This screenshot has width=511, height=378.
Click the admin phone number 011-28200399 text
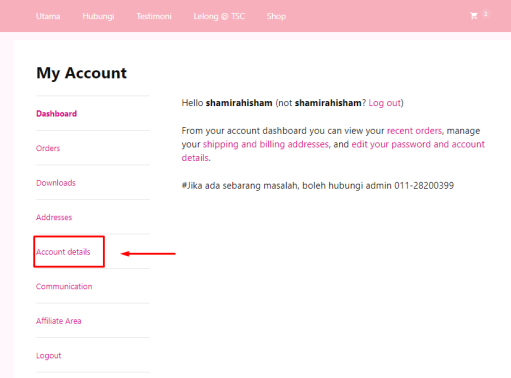click(424, 186)
